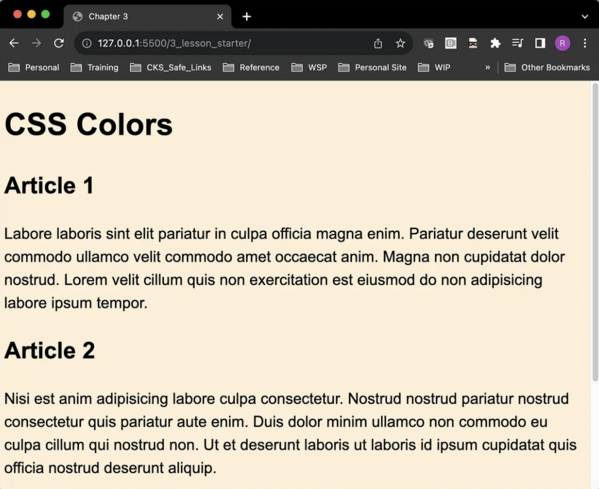
Task: Go back to the previous page
Action: (x=14, y=43)
